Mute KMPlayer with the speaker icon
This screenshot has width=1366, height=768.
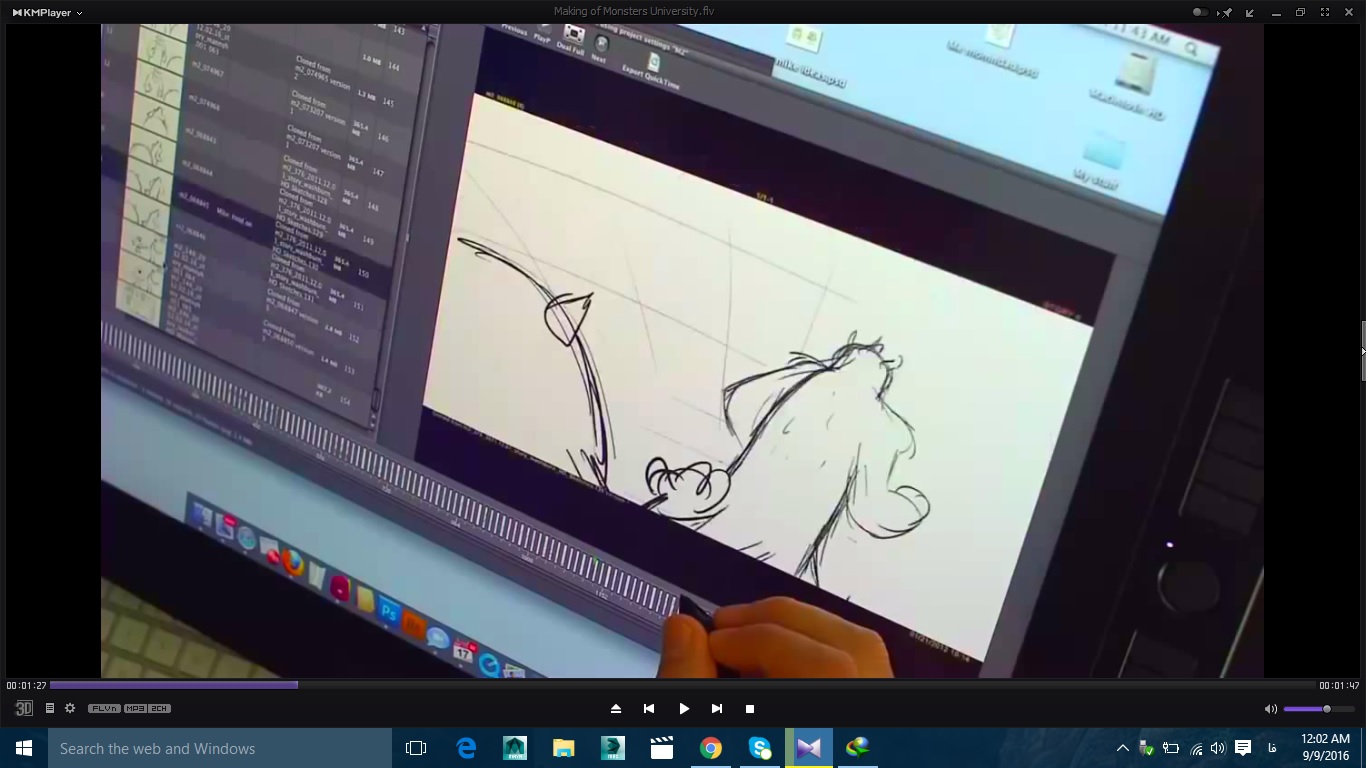click(1271, 709)
